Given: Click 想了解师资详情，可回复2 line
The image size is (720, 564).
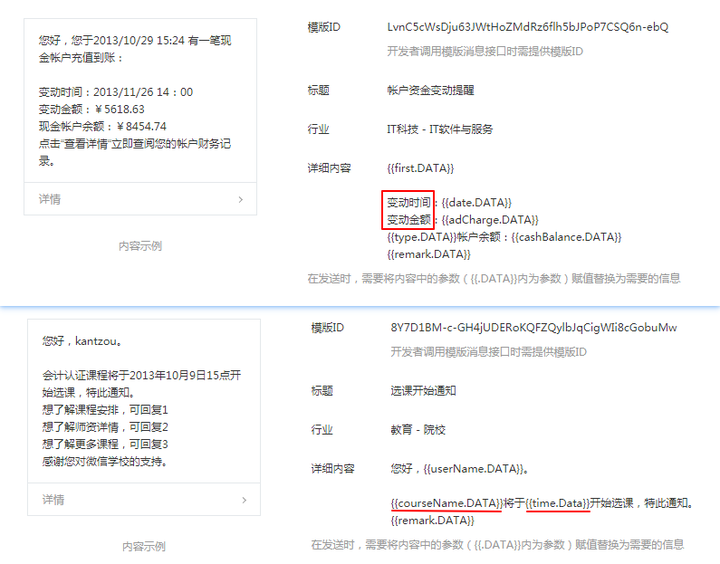Looking at the screenshot, I should tap(105, 427).
